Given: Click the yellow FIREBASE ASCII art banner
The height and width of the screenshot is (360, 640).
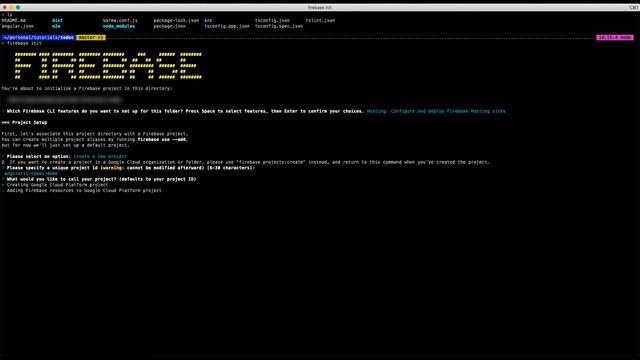Looking at the screenshot, I should pos(108,65).
